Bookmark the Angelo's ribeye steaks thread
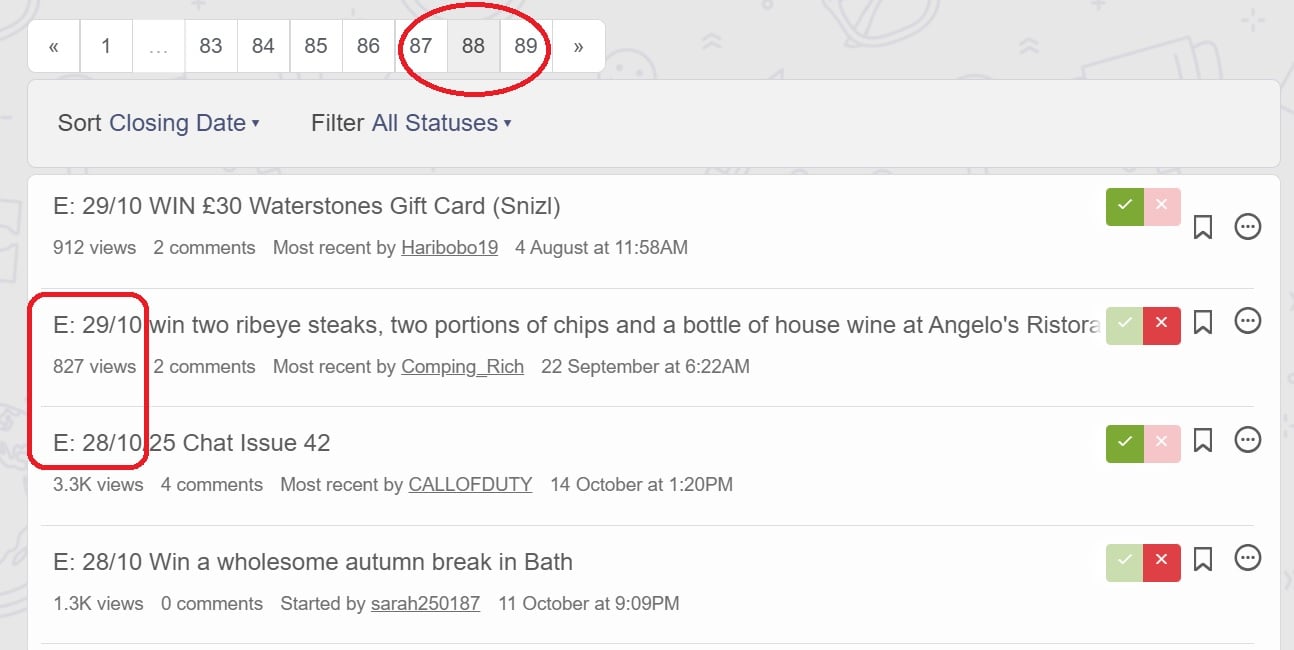 click(x=1203, y=322)
